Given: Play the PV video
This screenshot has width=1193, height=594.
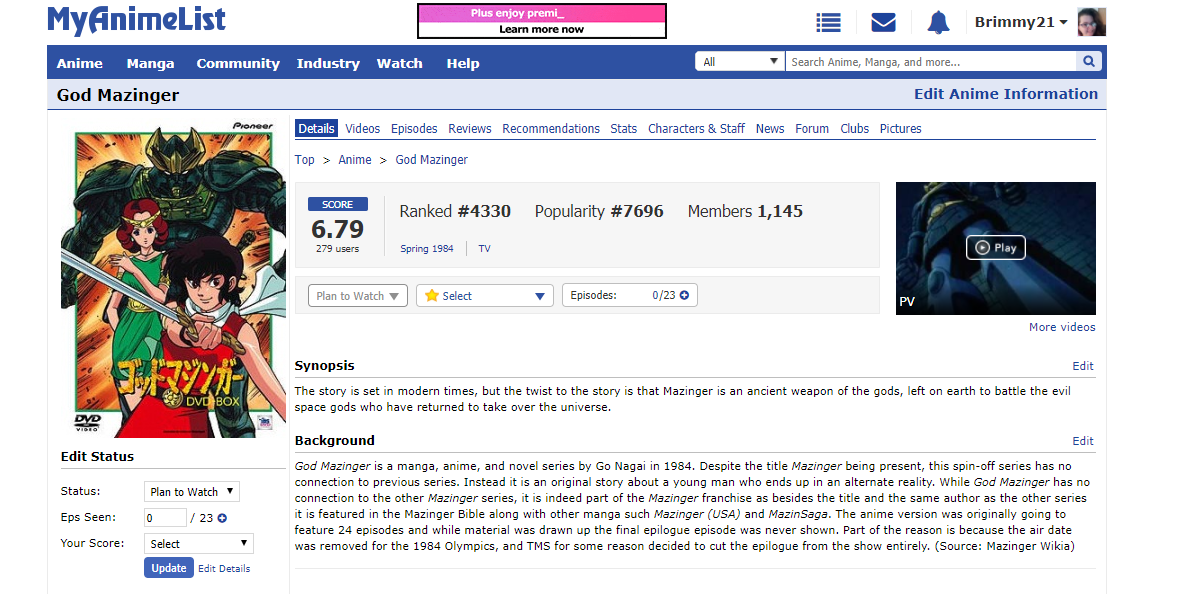Looking at the screenshot, I should click(x=995, y=248).
